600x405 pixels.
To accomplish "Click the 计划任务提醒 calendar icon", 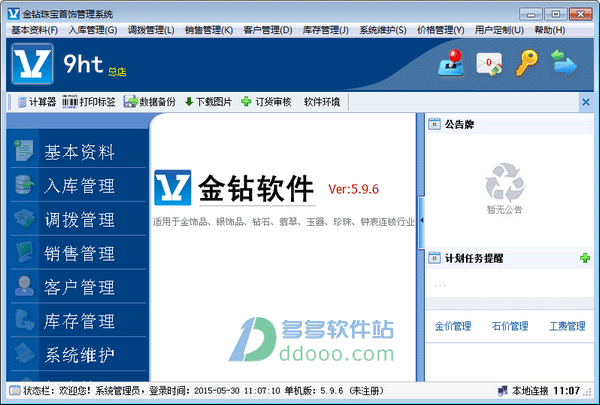I will click(434, 258).
